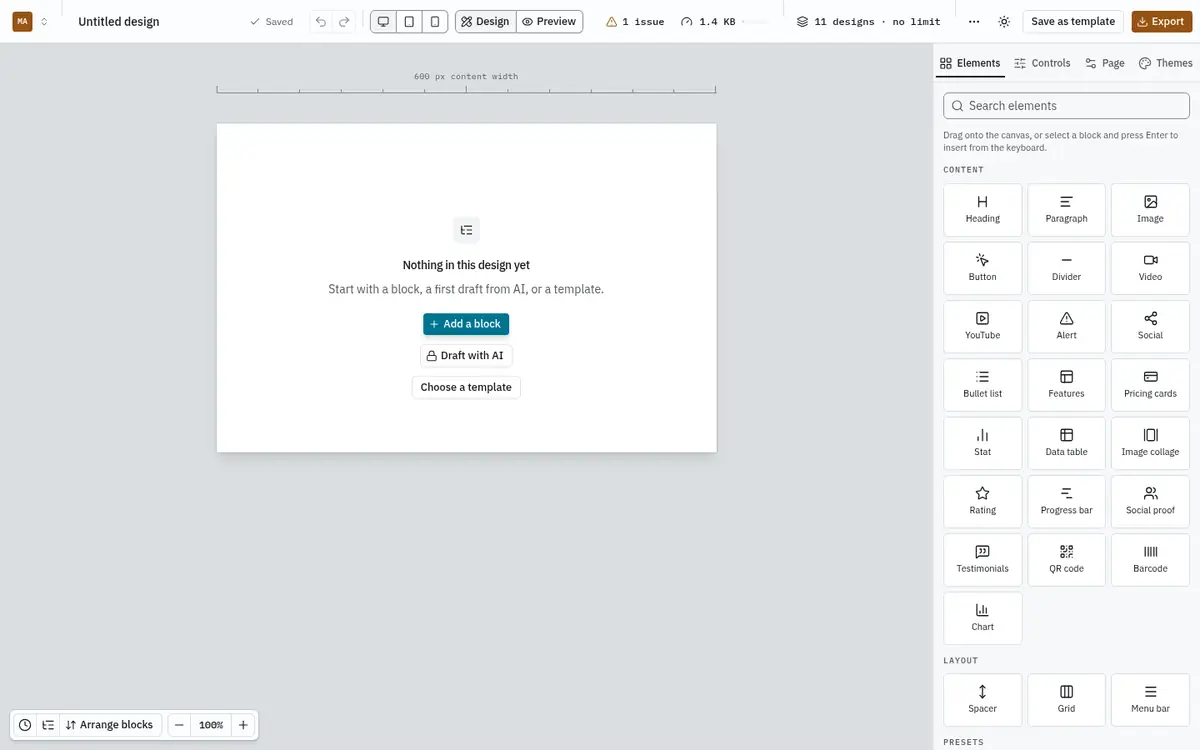
Task: Add a Bullet list element
Action: click(x=982, y=385)
